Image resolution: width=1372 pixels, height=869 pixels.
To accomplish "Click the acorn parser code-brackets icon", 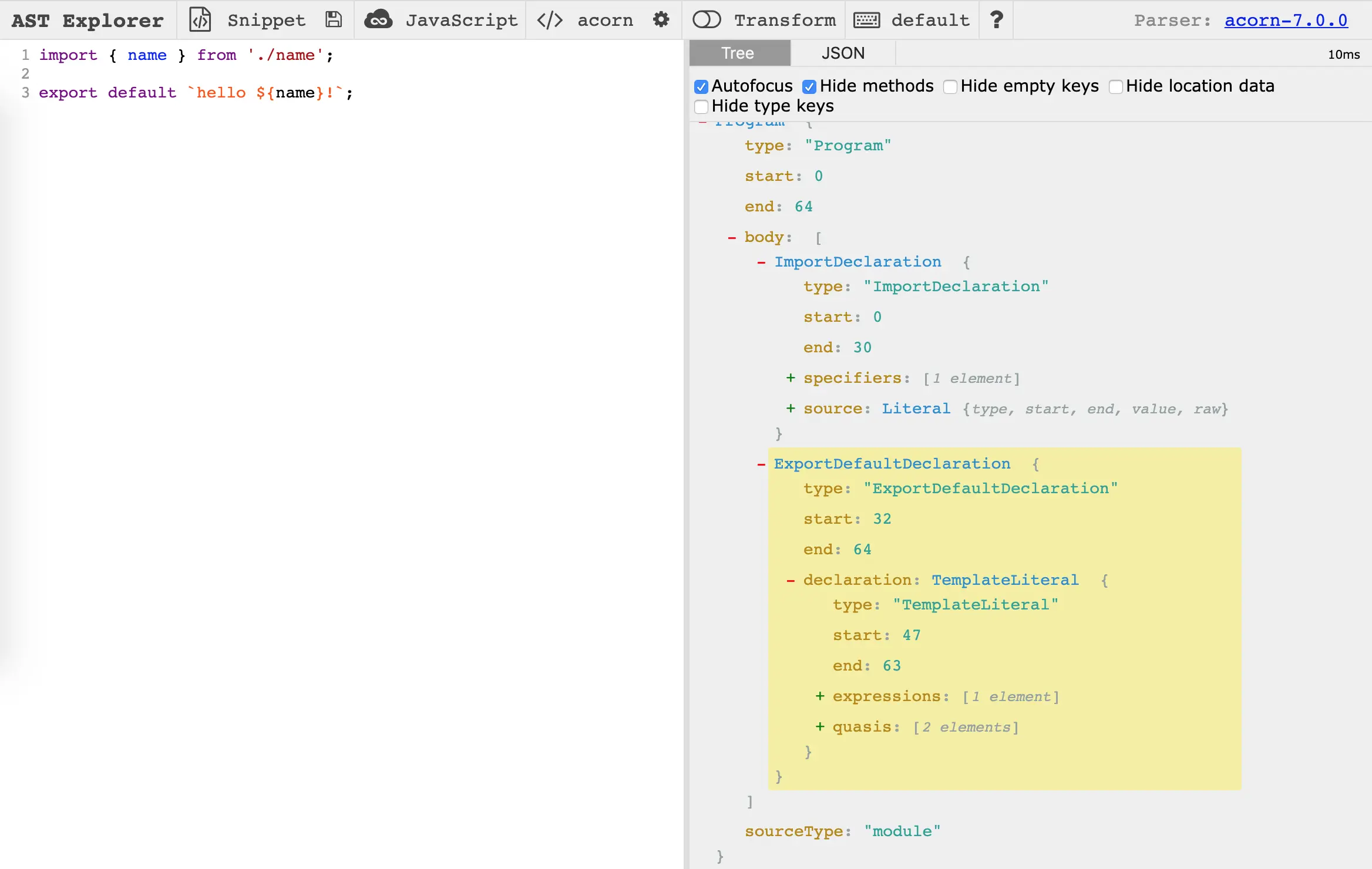I will point(550,20).
